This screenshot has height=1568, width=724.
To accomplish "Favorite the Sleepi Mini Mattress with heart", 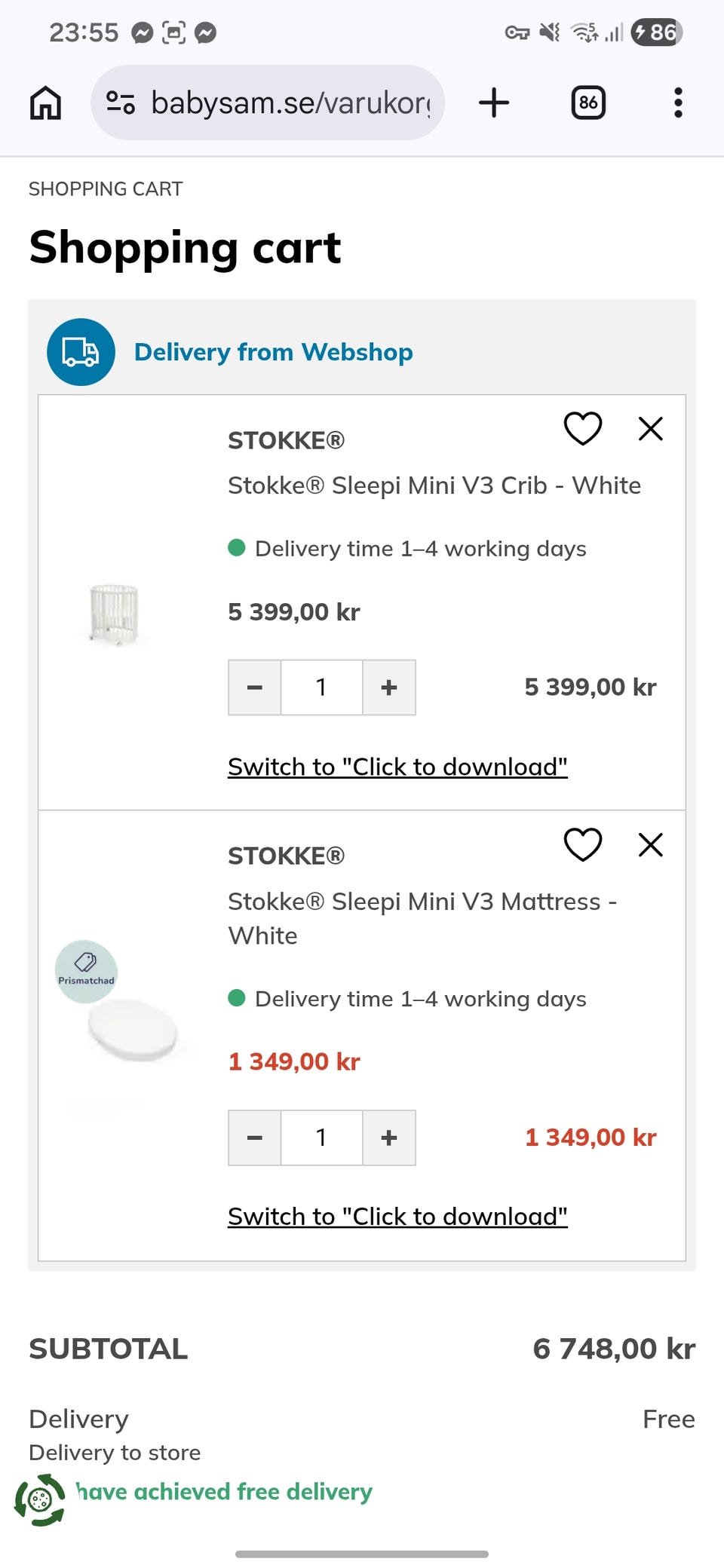I will tap(583, 844).
